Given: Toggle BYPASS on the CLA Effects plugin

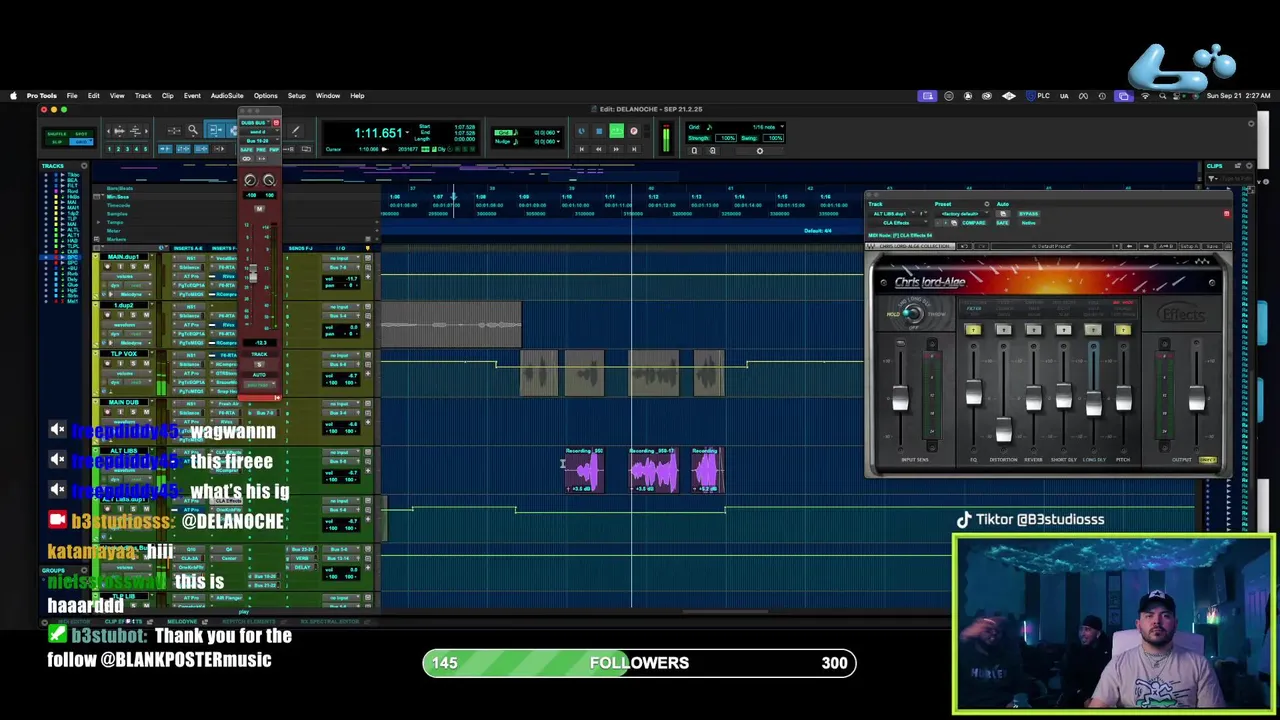Looking at the screenshot, I should point(1029,213).
